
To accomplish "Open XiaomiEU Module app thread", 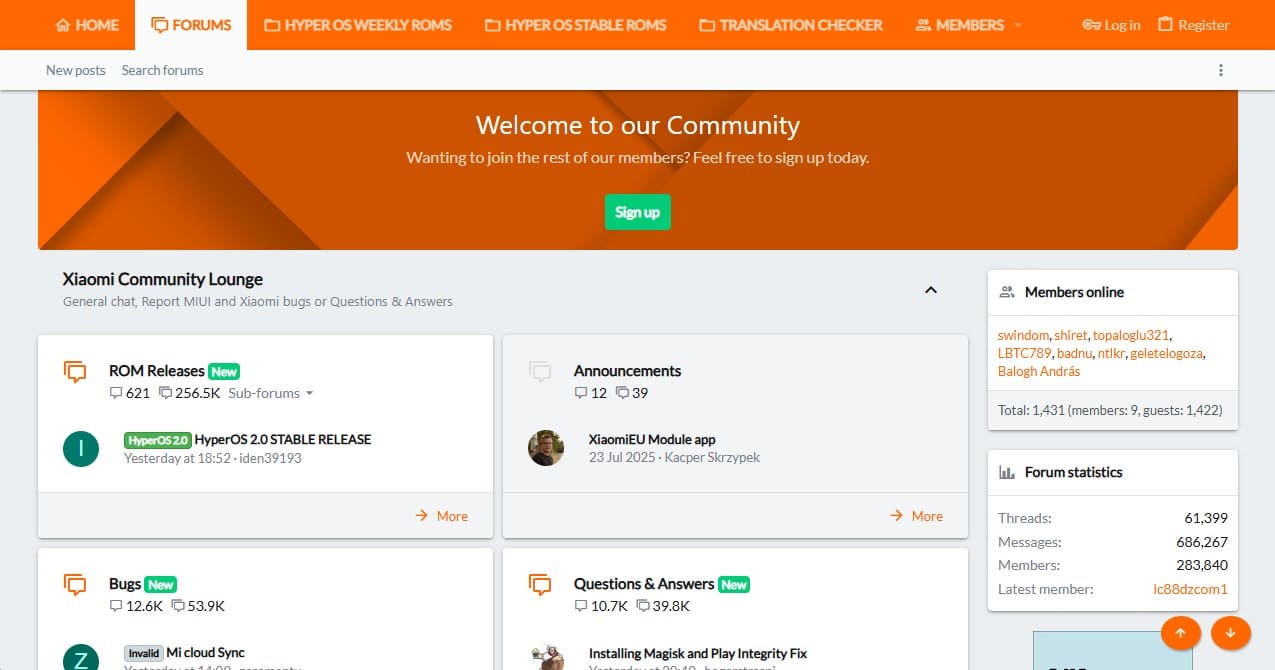I will (652, 439).
